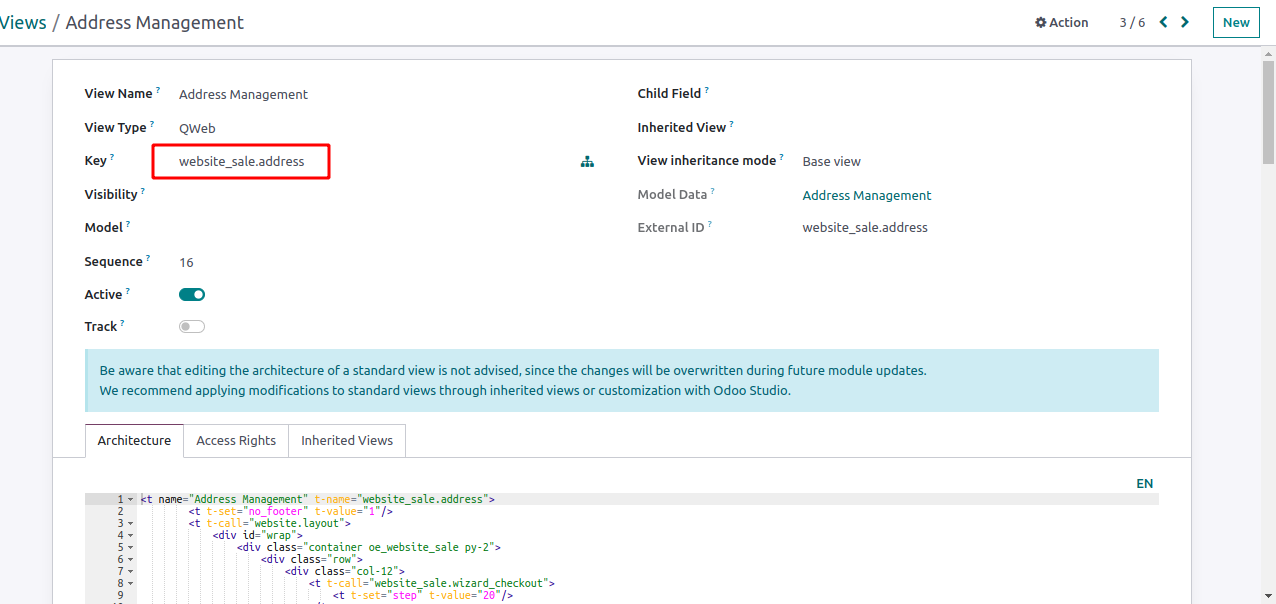Click the EN language button

pyautogui.click(x=1145, y=483)
